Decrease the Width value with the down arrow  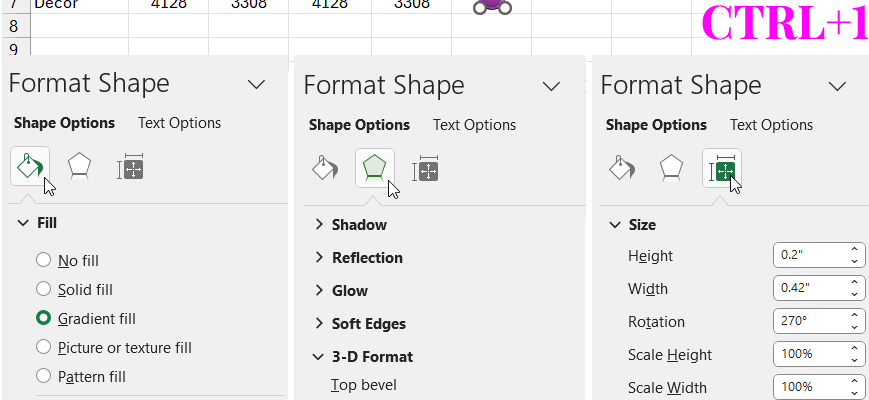click(855, 295)
